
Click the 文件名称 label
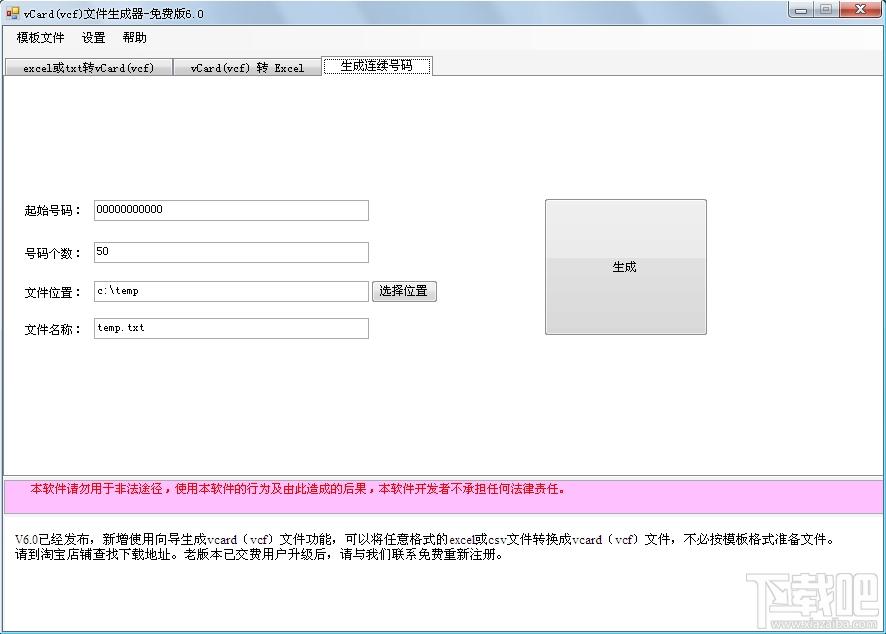[52, 329]
